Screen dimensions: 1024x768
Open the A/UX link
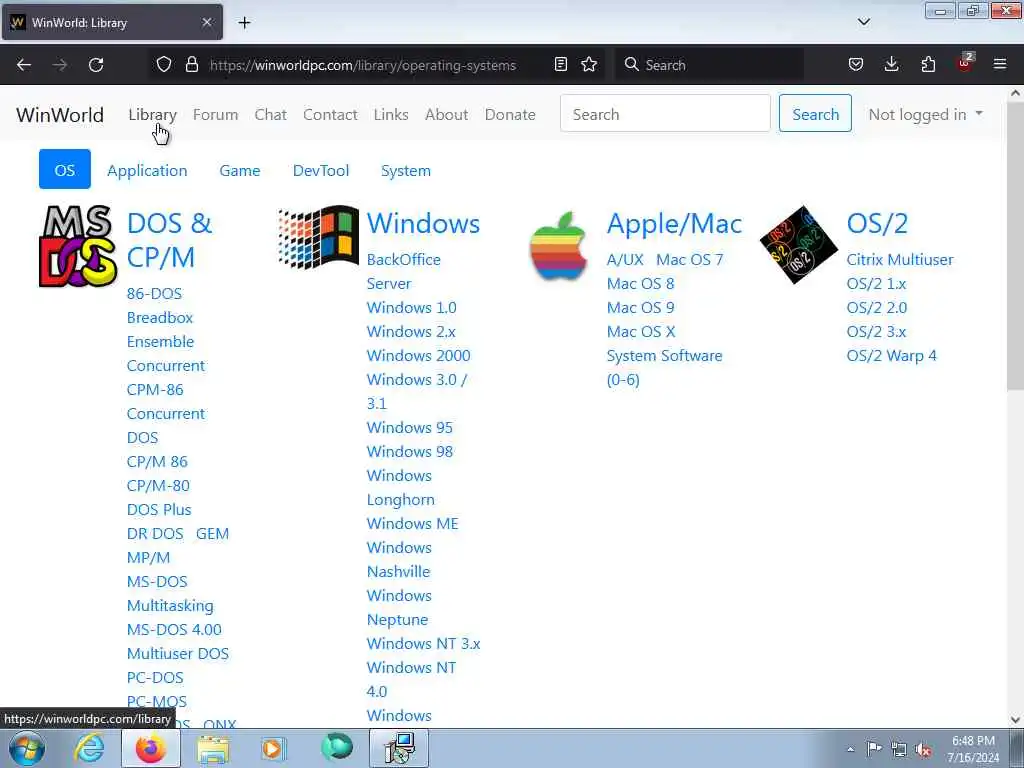point(625,259)
